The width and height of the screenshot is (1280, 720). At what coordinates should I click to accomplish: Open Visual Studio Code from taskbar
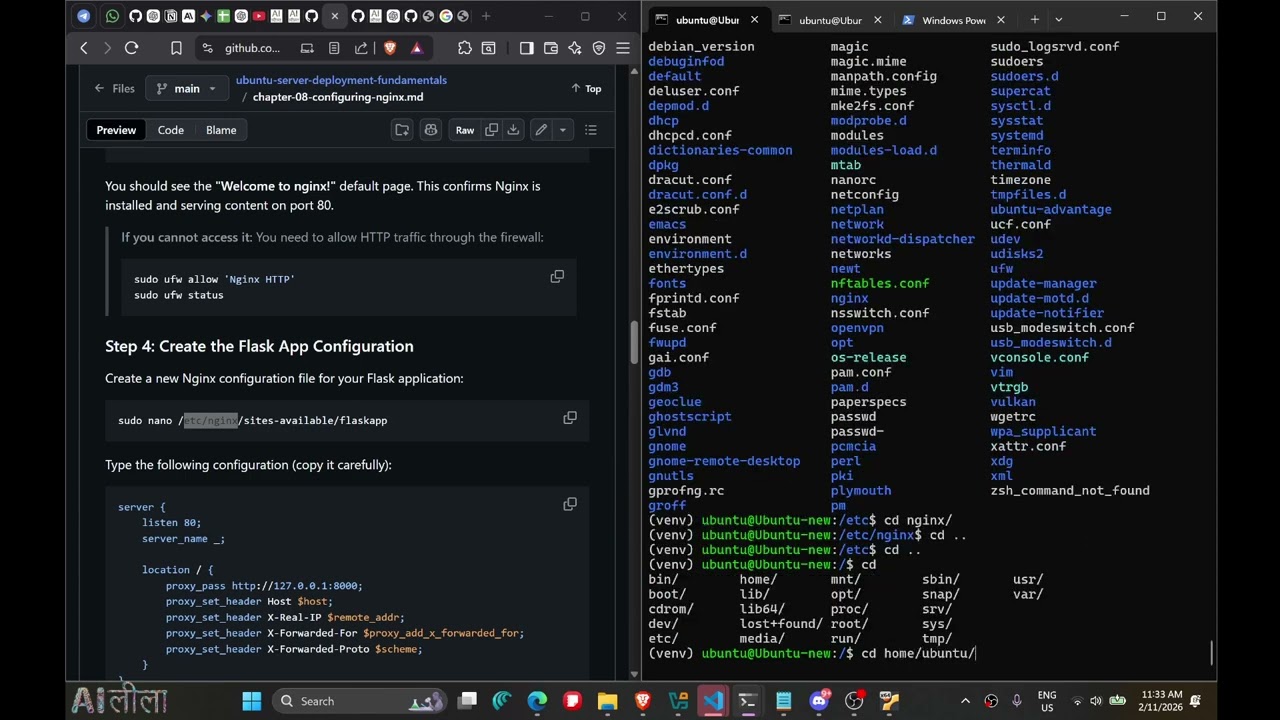[x=713, y=701]
